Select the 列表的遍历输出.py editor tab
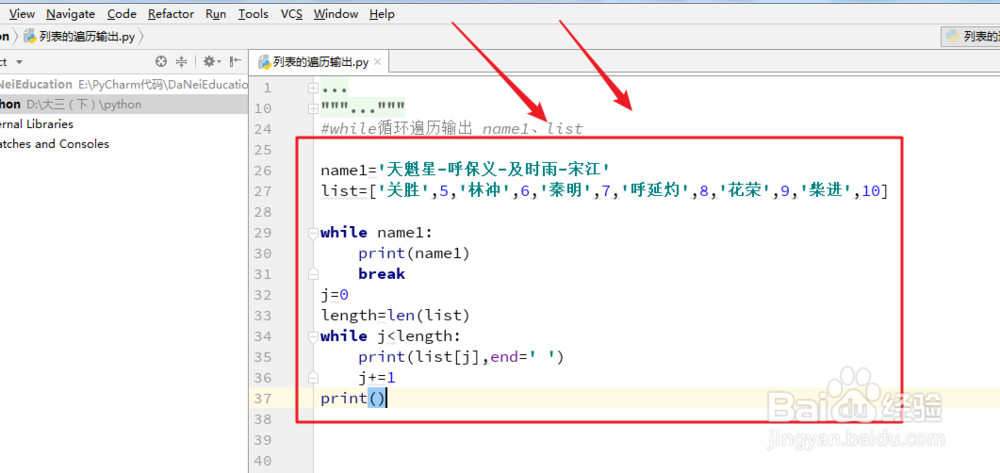The image size is (1000, 473). pyautogui.click(x=319, y=62)
